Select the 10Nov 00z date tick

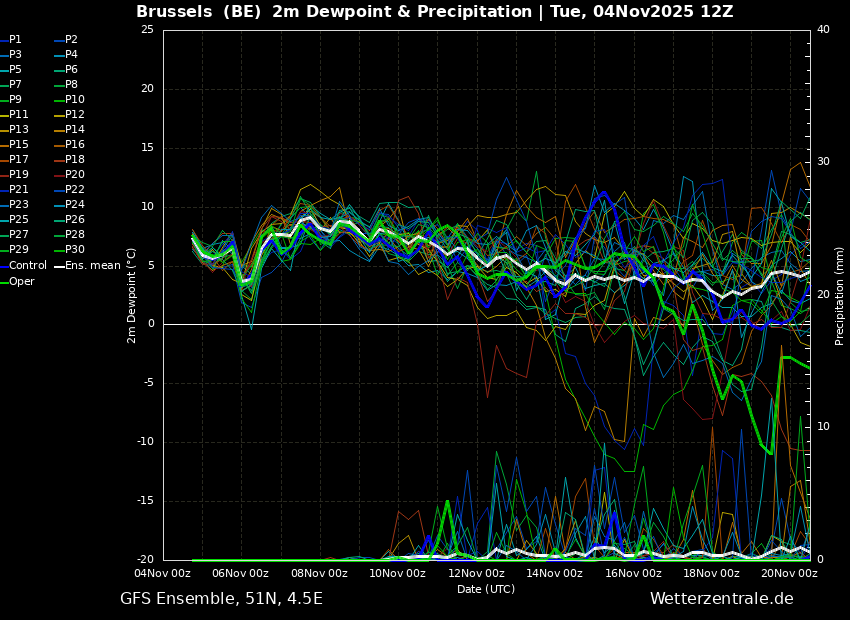click(x=398, y=574)
